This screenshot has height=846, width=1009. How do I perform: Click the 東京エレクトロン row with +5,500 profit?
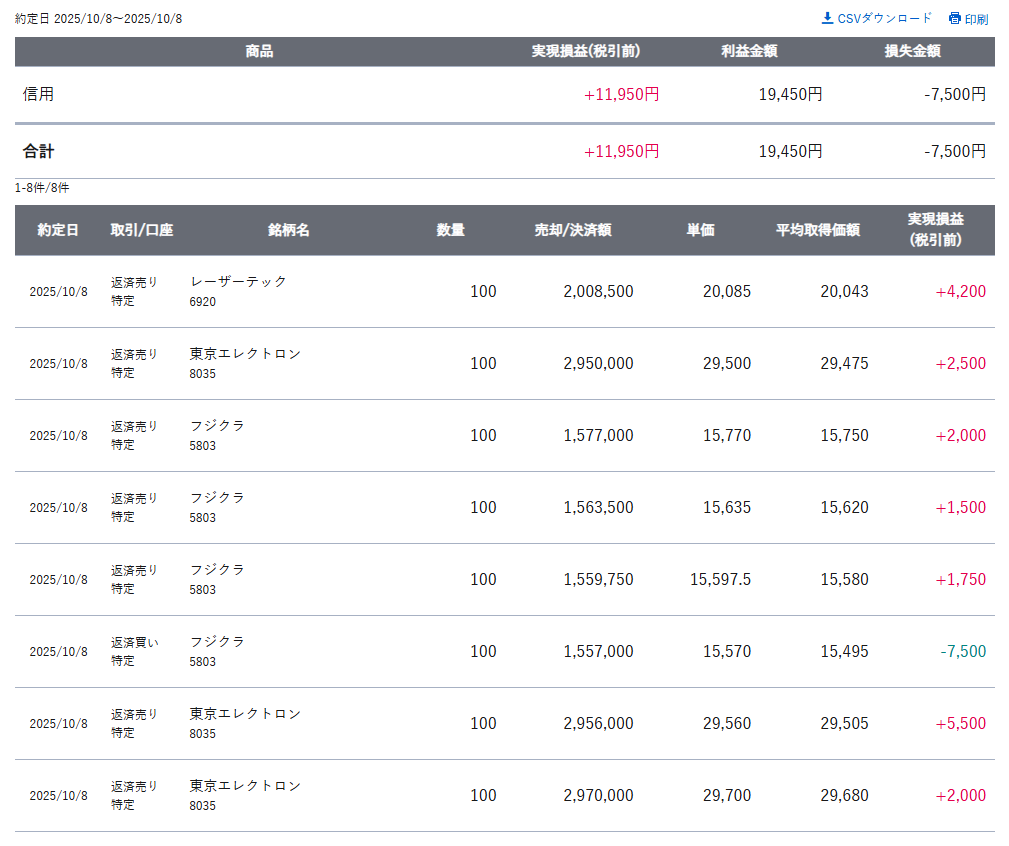tap(245, 714)
